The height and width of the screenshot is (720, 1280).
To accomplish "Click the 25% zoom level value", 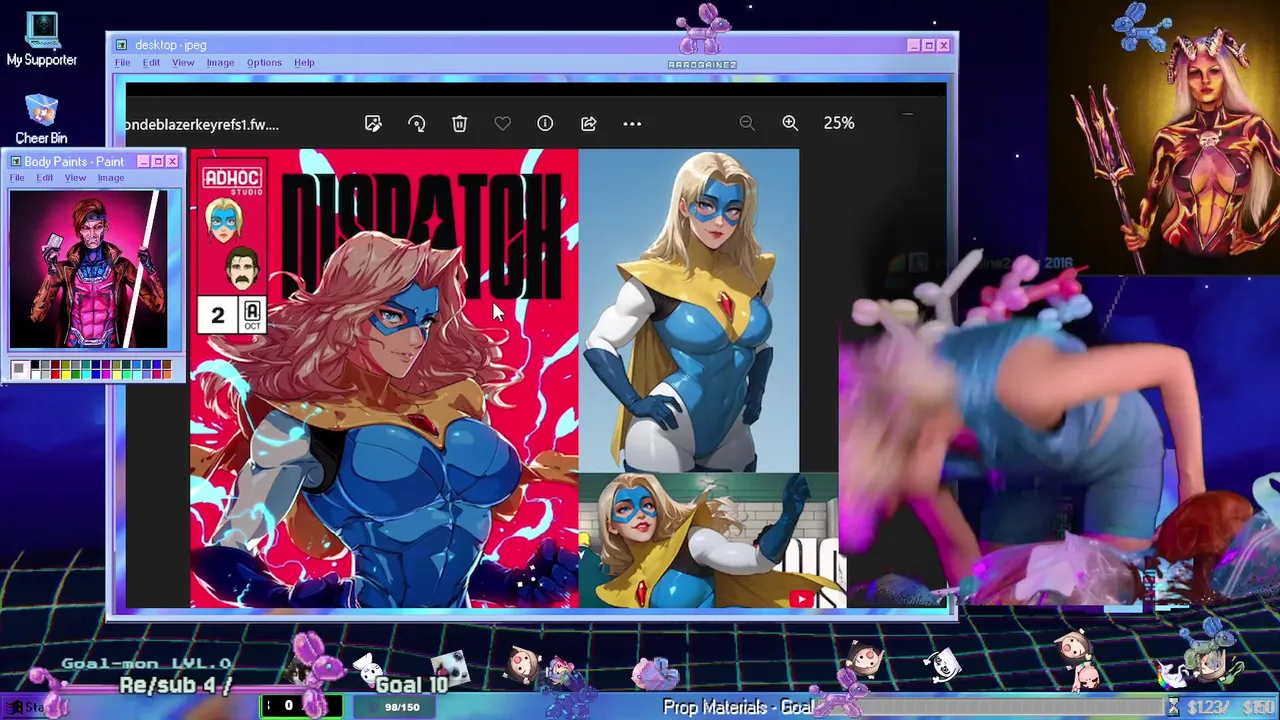I will [839, 122].
